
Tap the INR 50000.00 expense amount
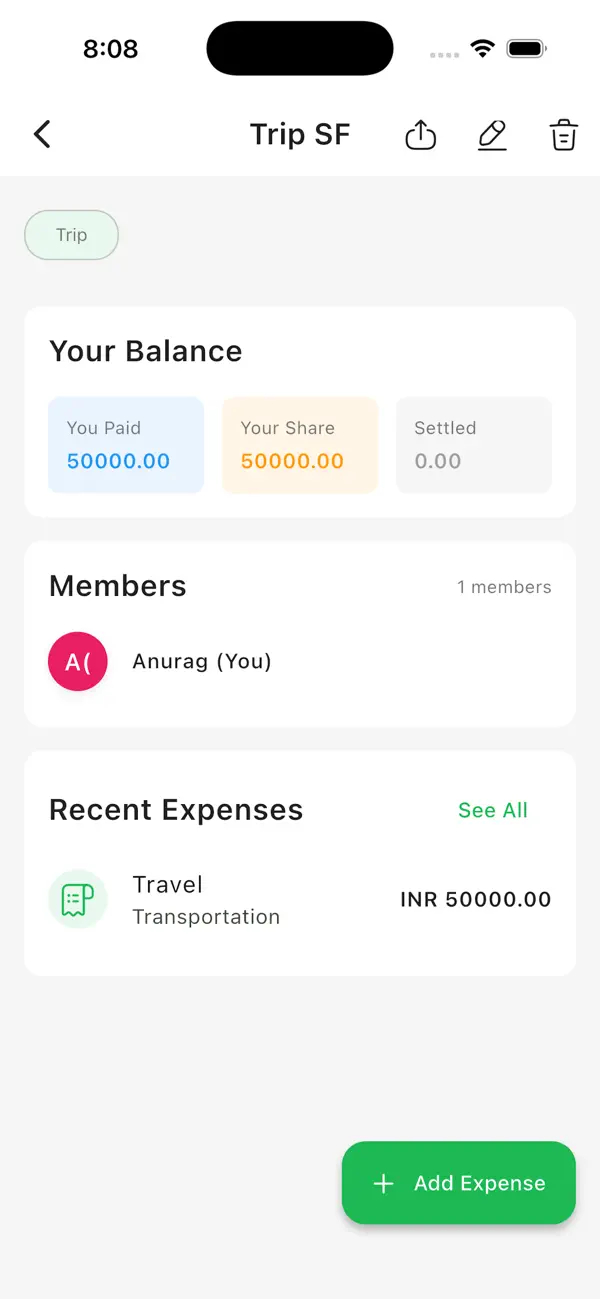475,899
